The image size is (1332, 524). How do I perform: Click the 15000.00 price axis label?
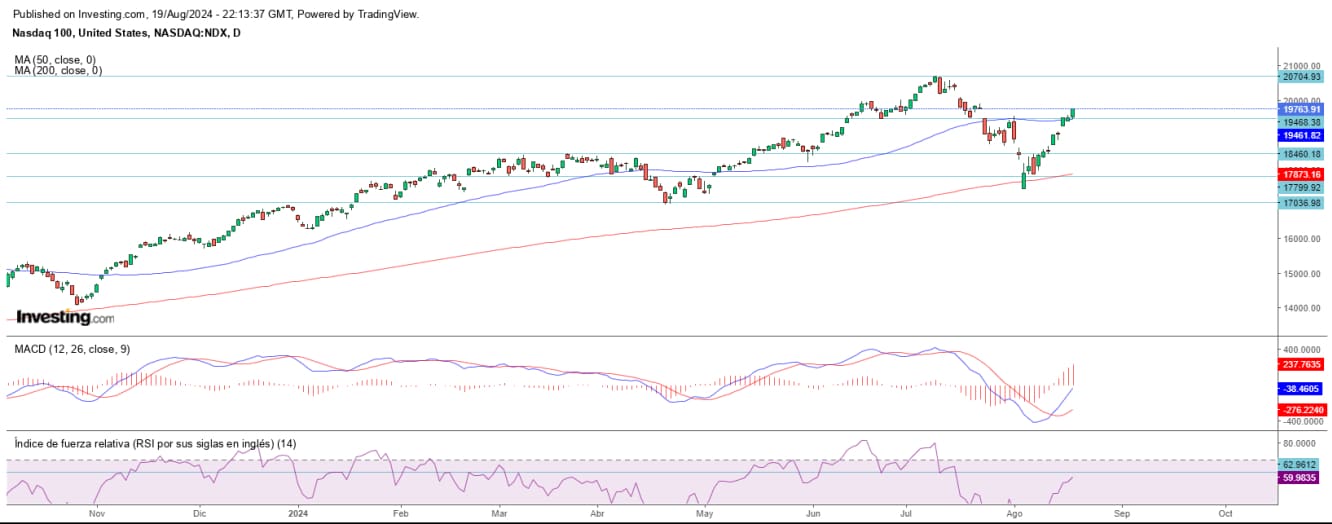[1302, 273]
